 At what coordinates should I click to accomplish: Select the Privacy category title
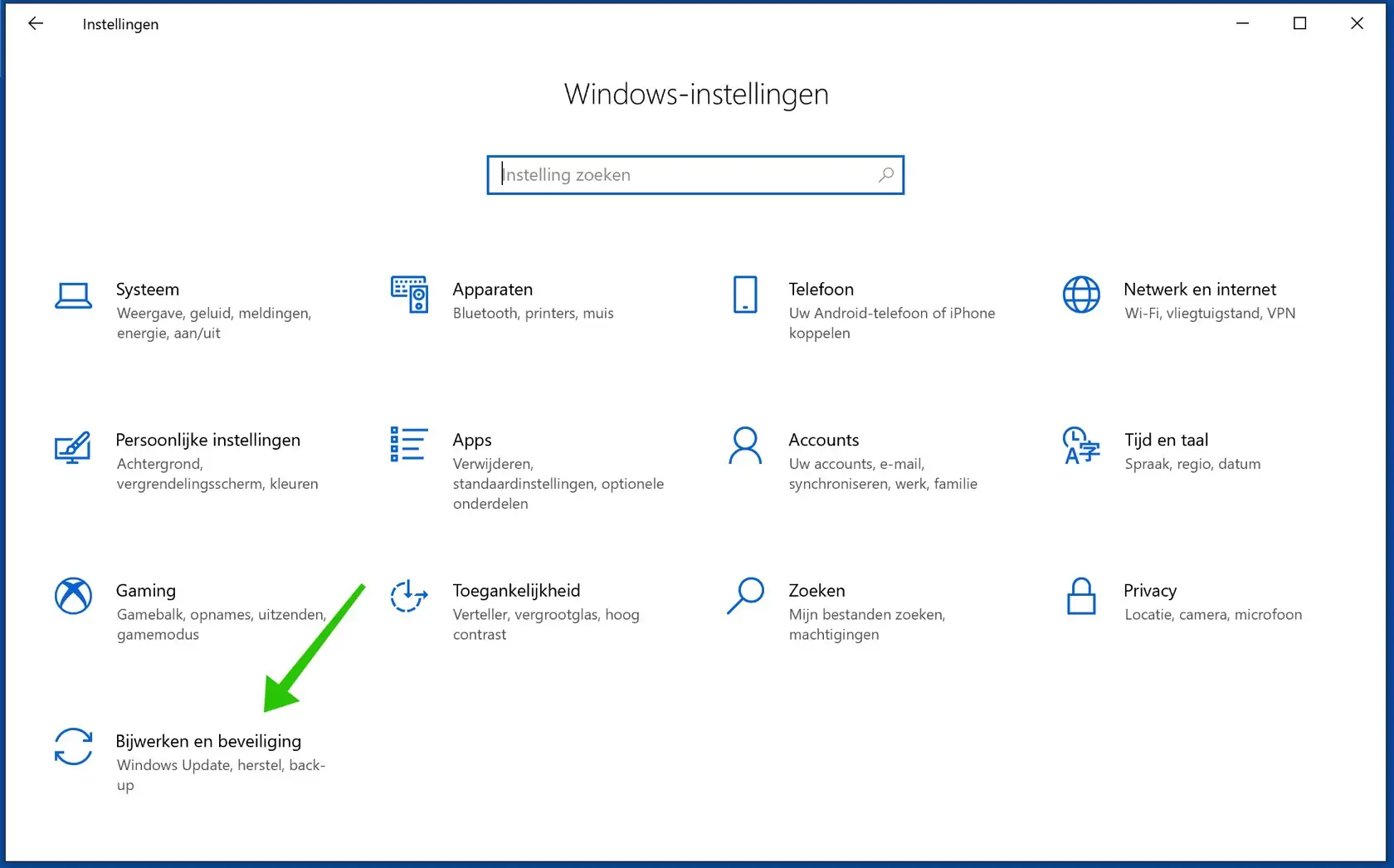point(1150,590)
